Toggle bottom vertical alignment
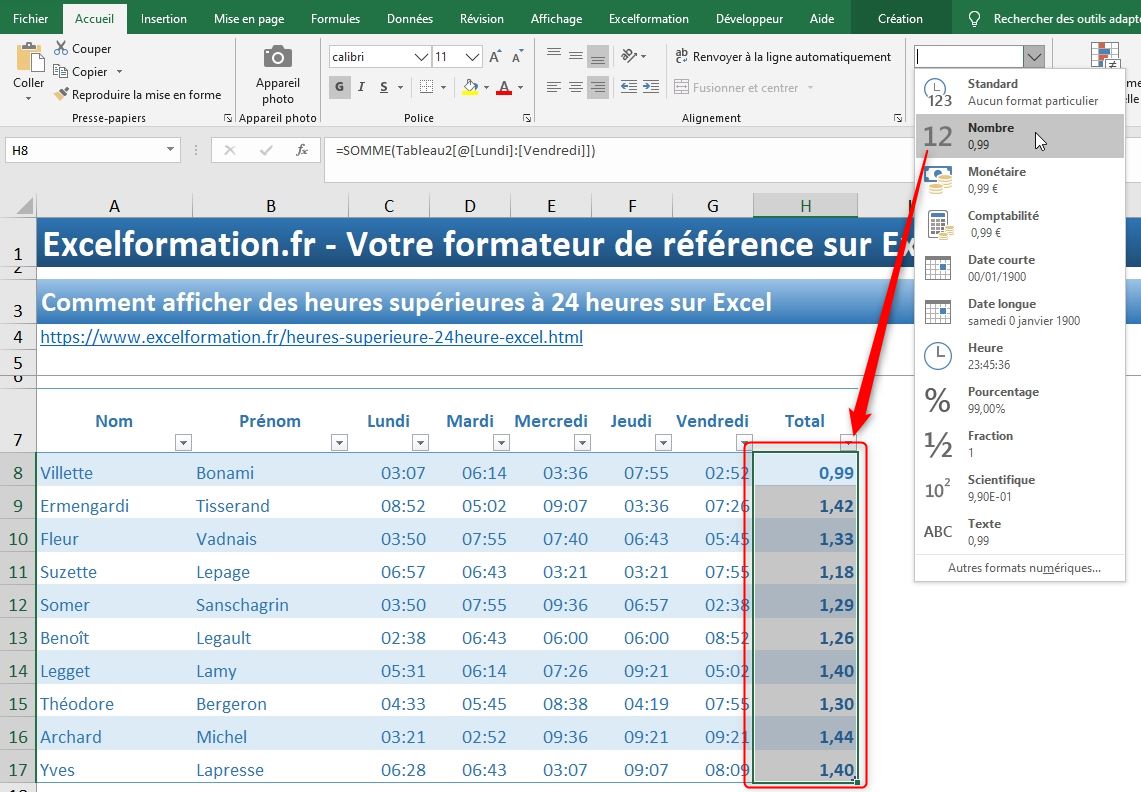Screen dimensions: 1141x792 click(597, 55)
